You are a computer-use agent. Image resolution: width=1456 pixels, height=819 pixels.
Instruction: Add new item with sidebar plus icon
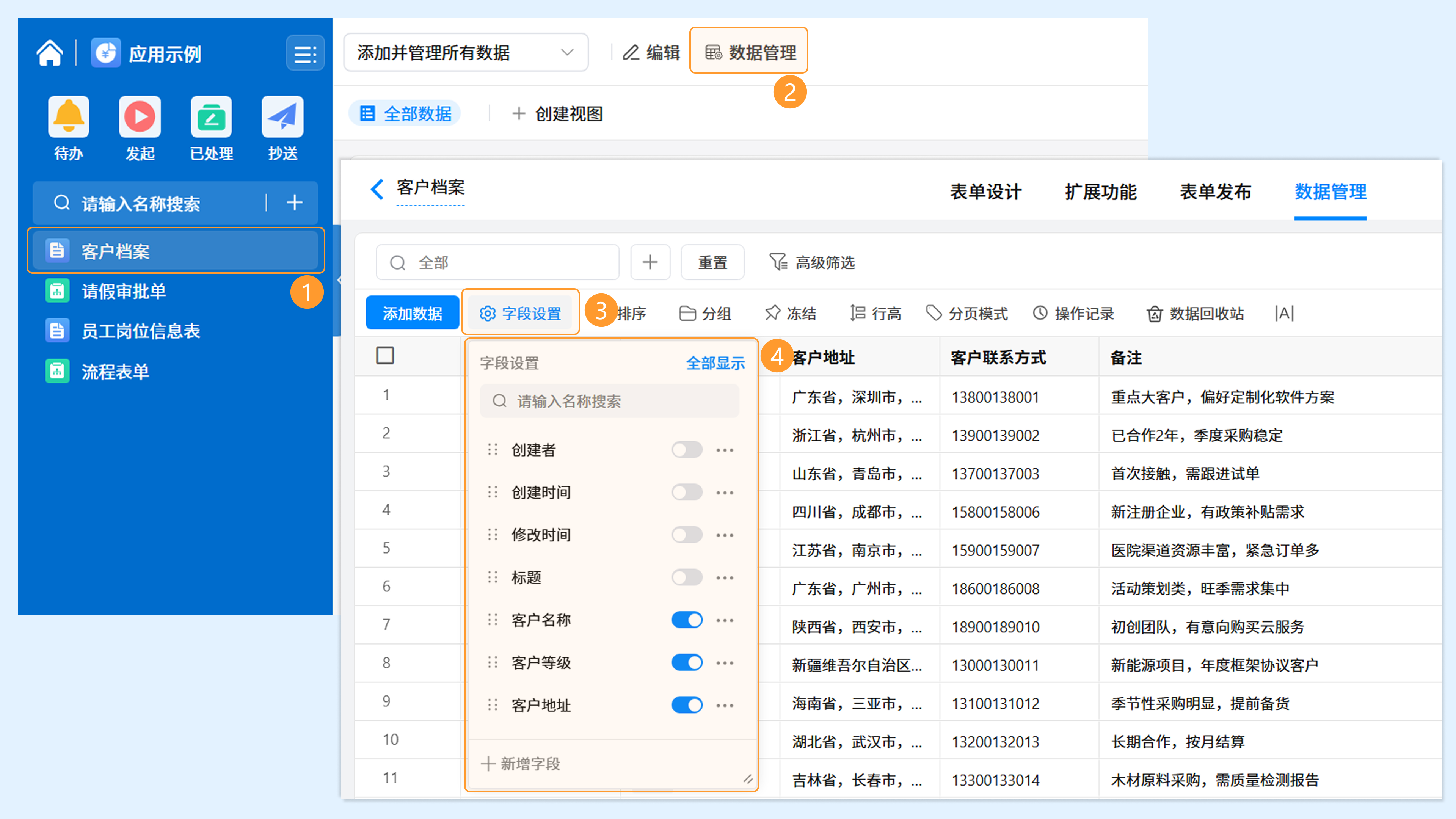(x=295, y=202)
